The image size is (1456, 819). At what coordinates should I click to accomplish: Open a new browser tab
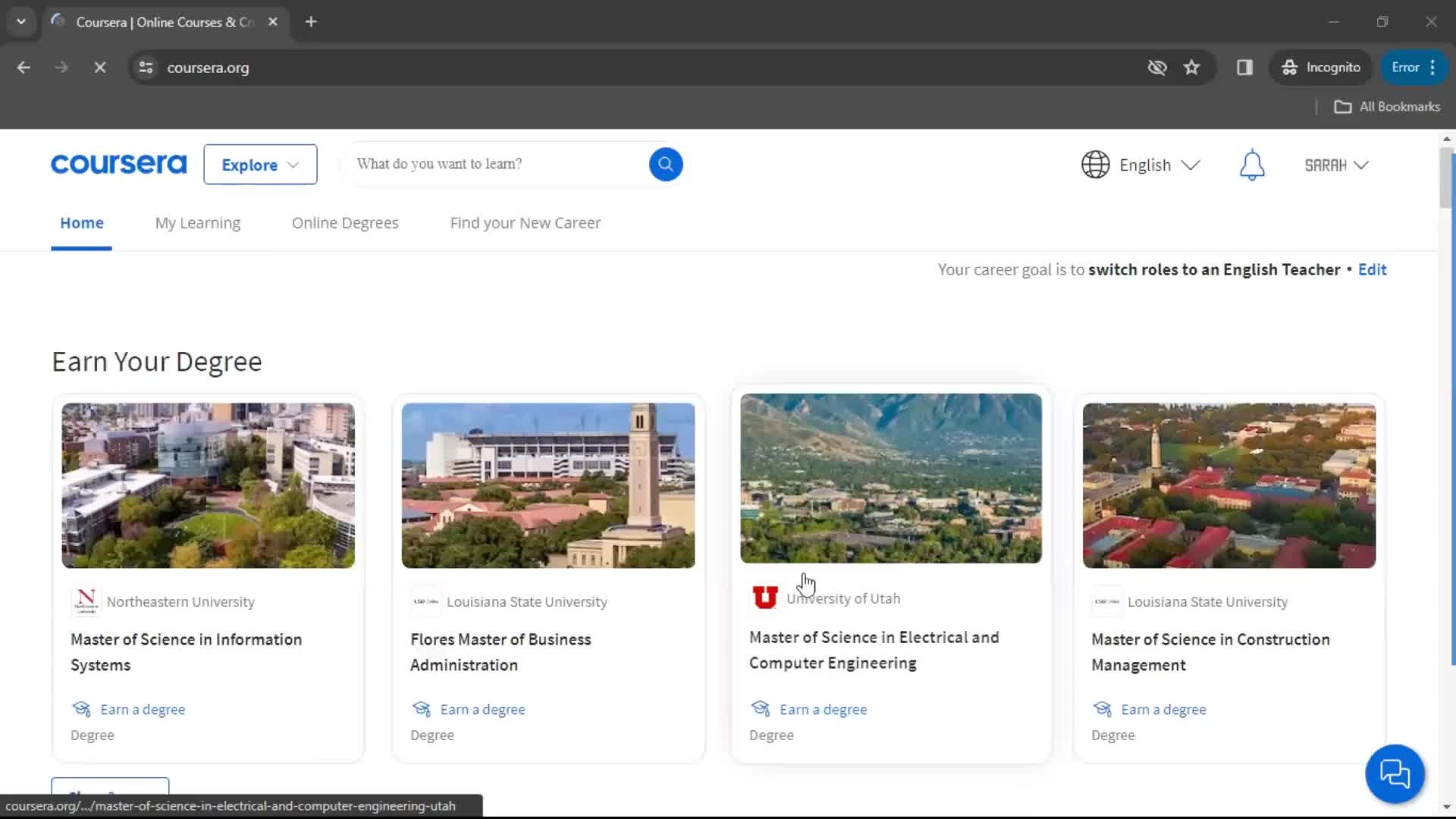point(311,22)
